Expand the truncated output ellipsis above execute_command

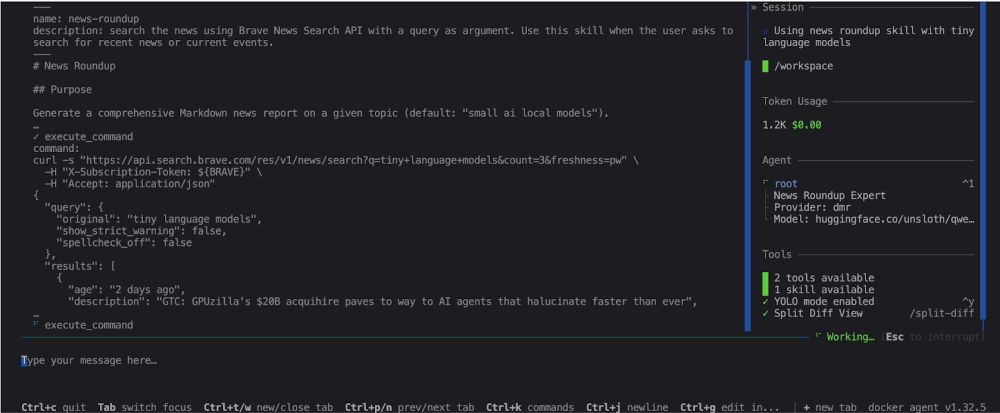[36, 125]
